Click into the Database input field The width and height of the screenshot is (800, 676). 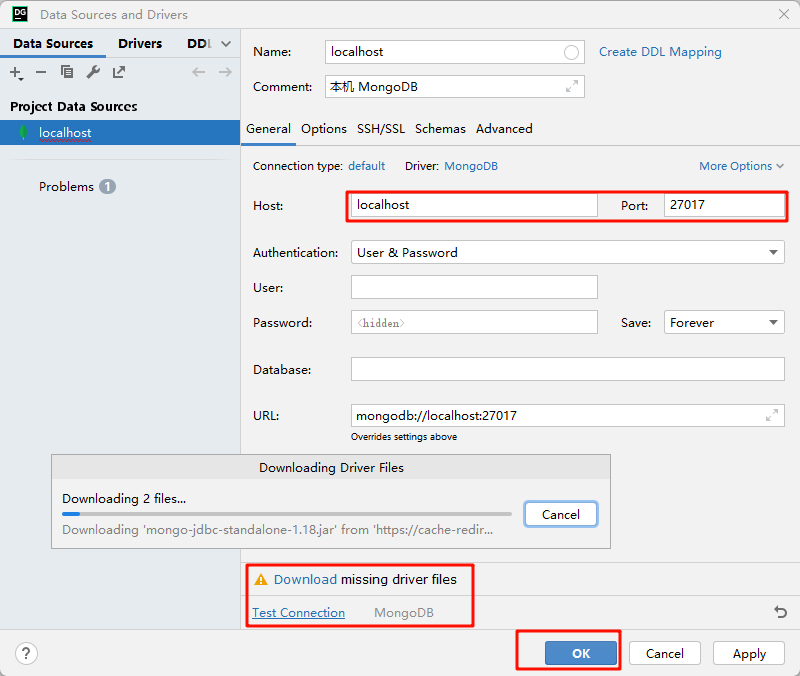tap(567, 369)
